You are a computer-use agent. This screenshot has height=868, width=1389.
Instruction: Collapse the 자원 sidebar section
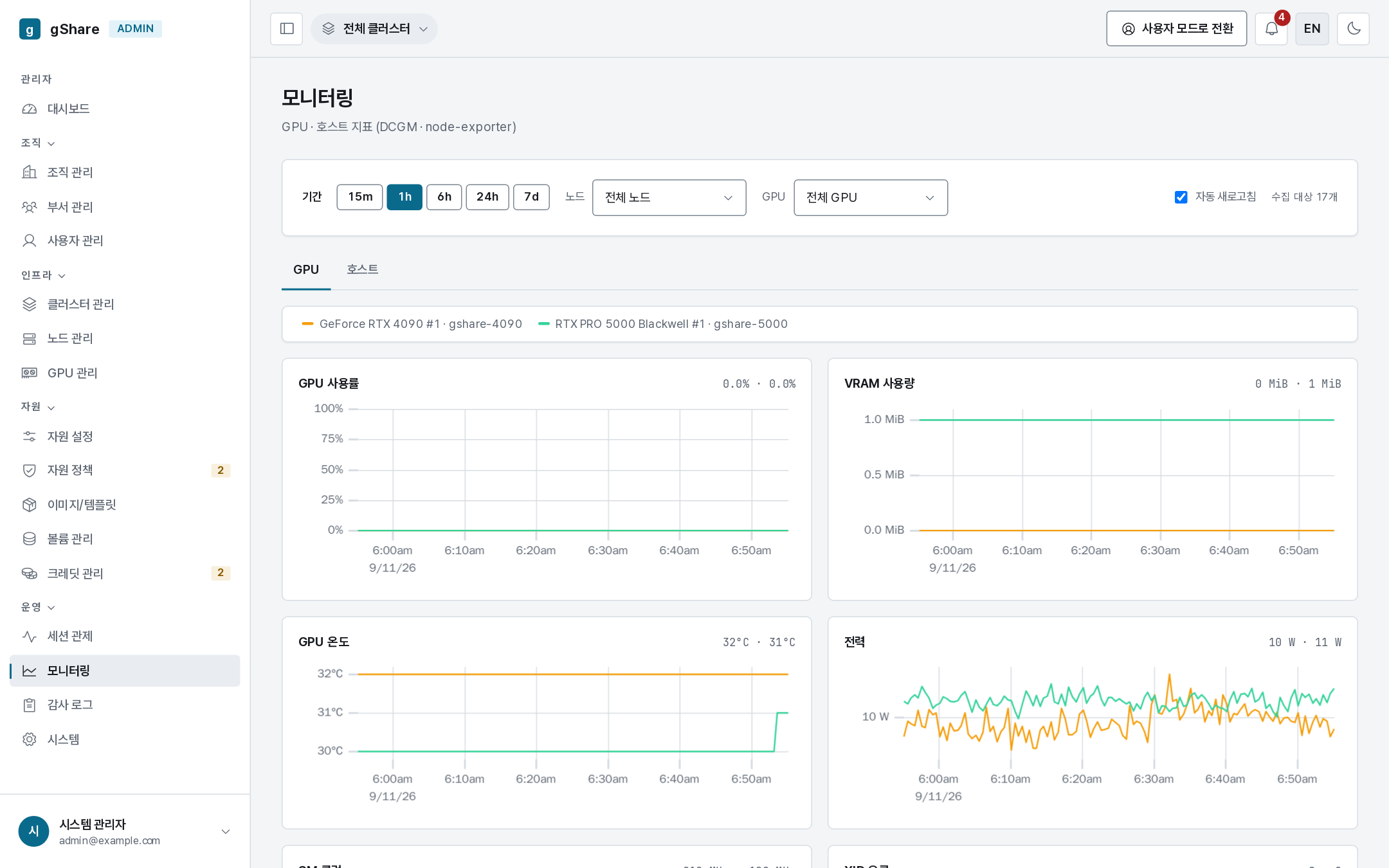click(x=38, y=407)
